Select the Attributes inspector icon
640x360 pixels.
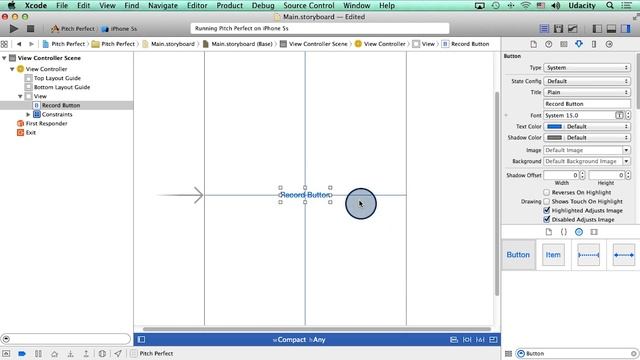tap(579, 44)
